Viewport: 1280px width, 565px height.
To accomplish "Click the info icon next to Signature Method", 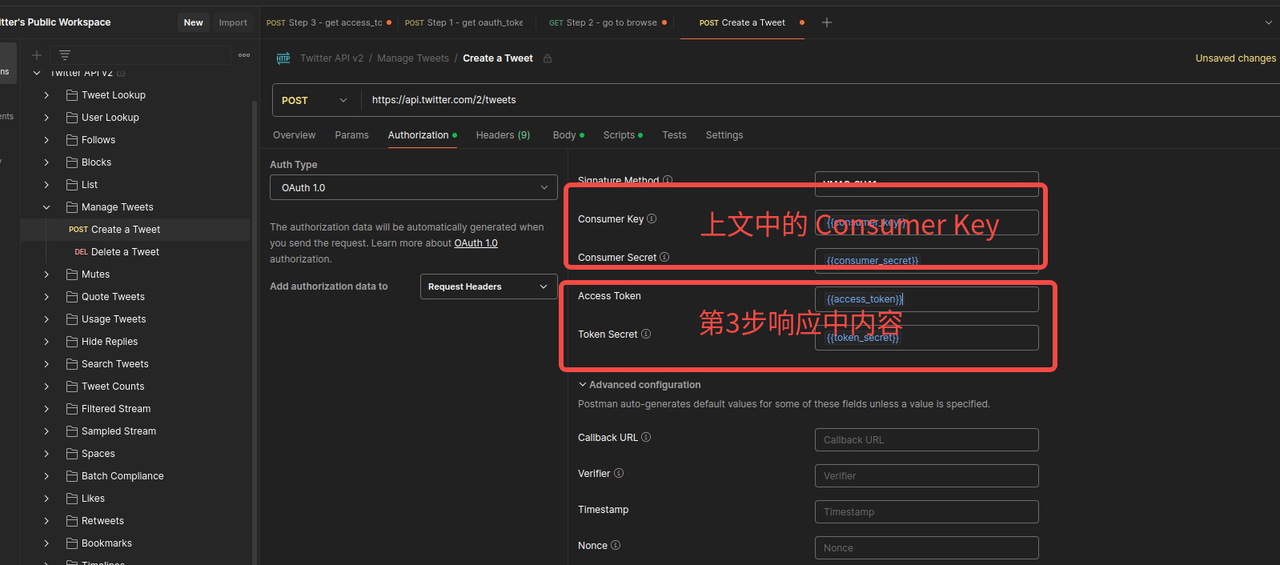I will [668, 181].
